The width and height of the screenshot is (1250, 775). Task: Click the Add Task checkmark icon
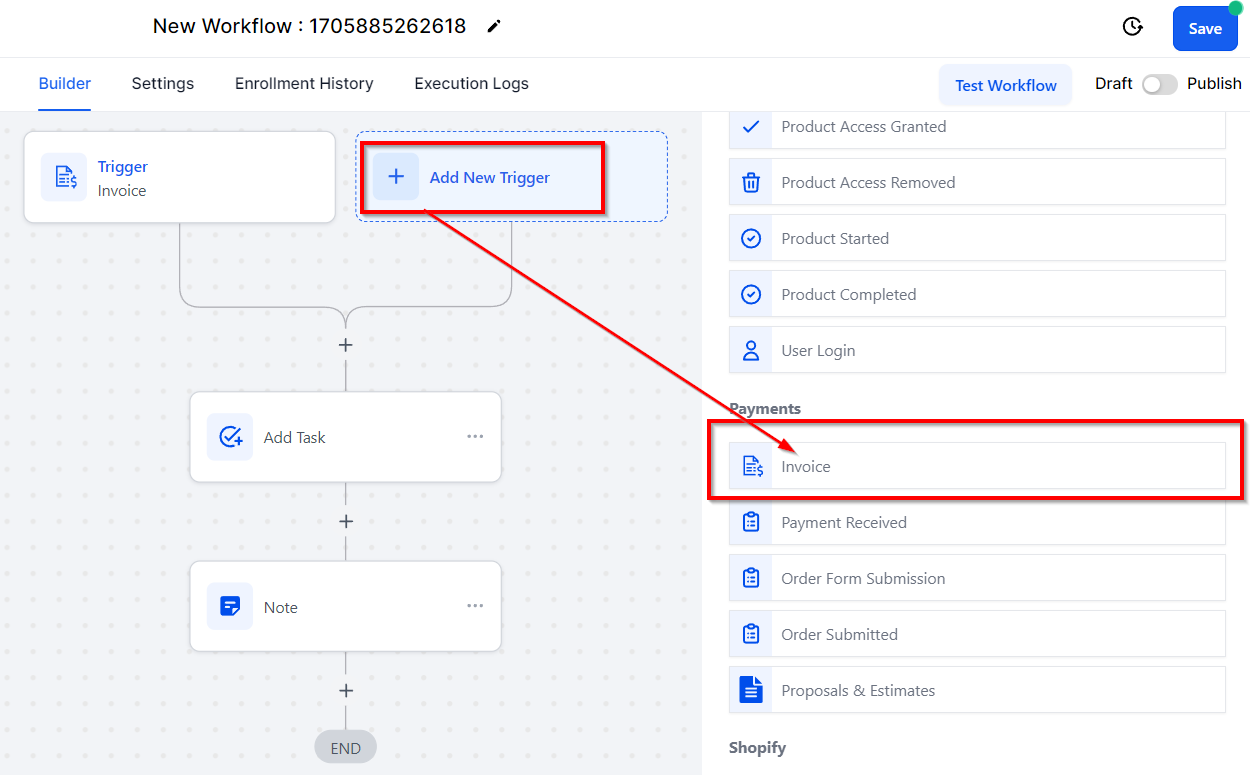(230, 437)
